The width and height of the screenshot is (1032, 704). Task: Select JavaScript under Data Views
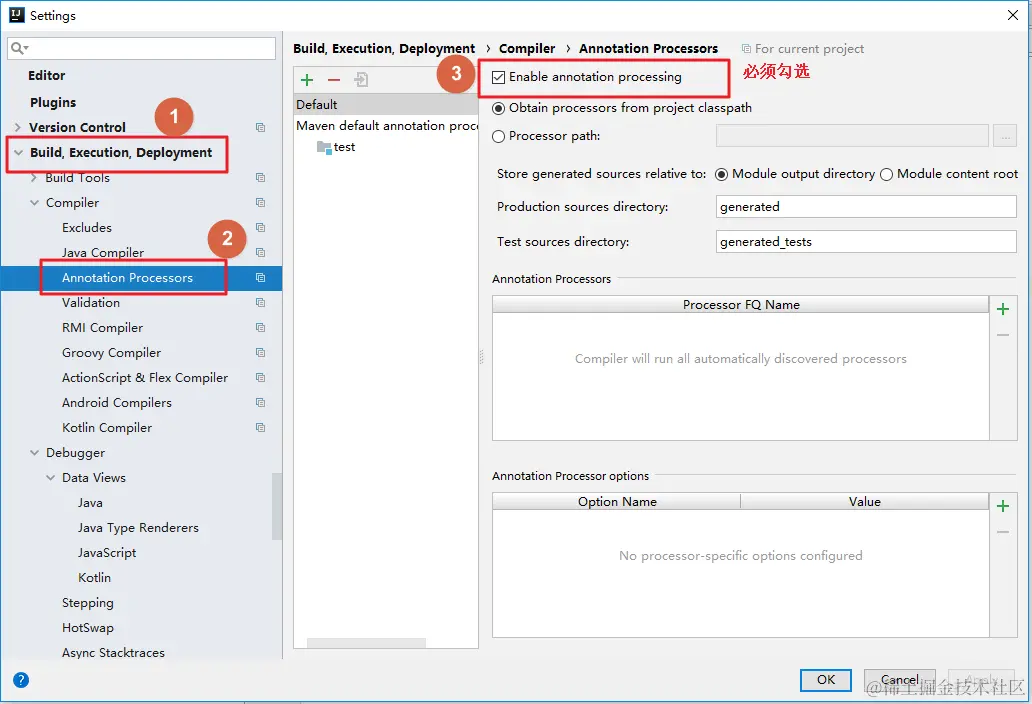(107, 553)
